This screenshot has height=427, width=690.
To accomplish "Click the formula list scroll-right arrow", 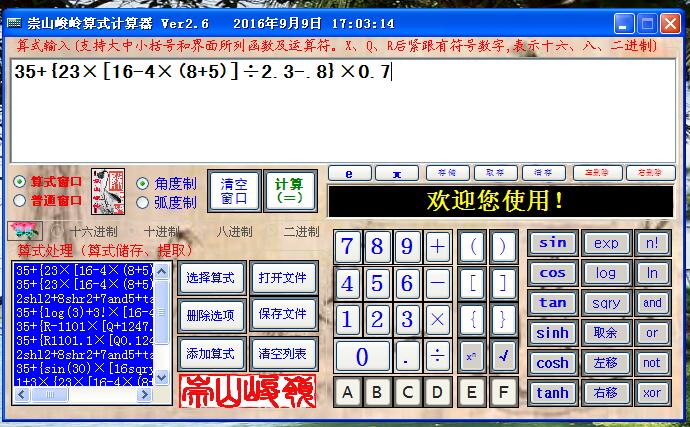I will coord(144,394).
